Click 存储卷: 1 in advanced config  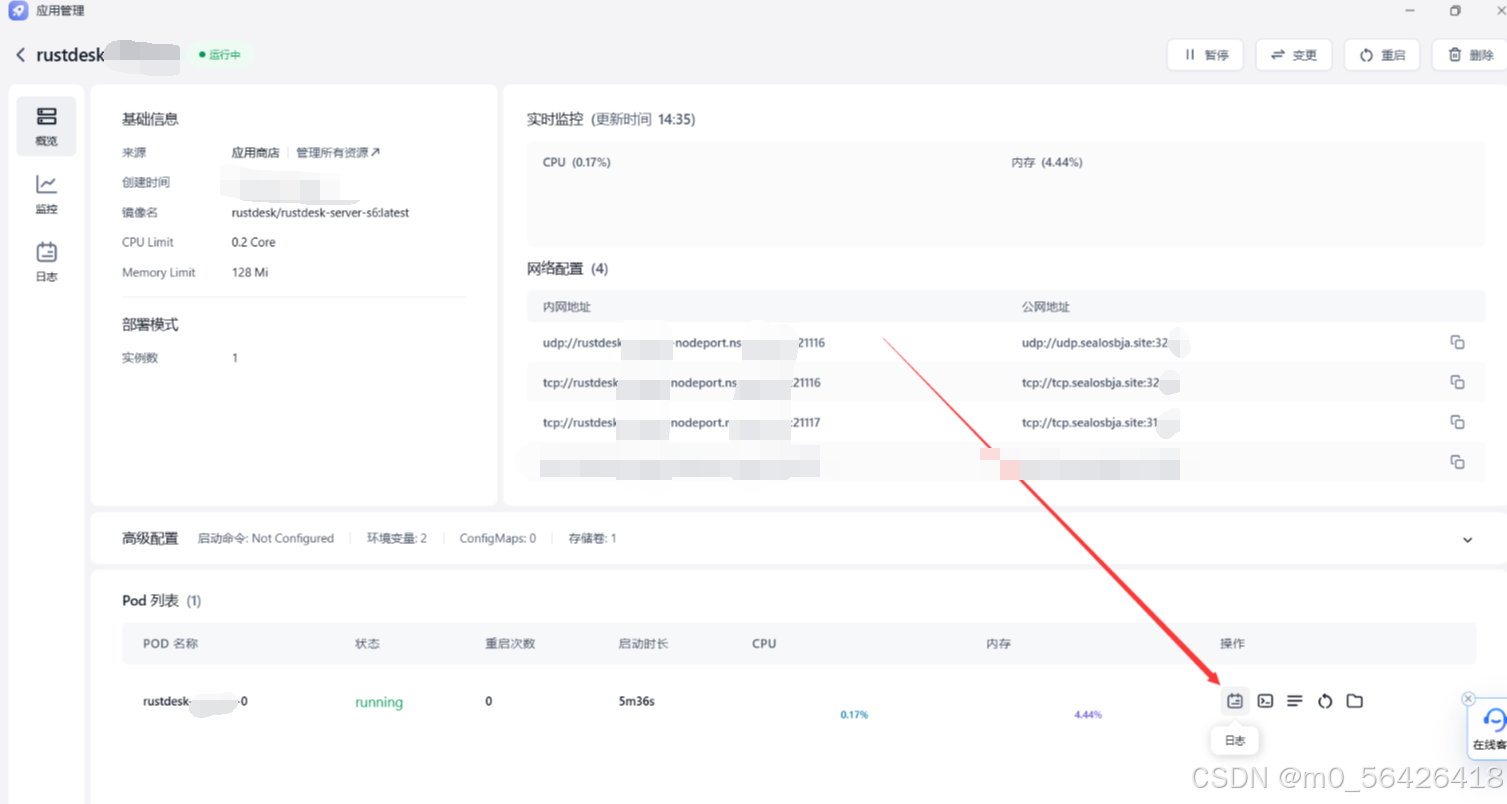pyautogui.click(x=592, y=538)
